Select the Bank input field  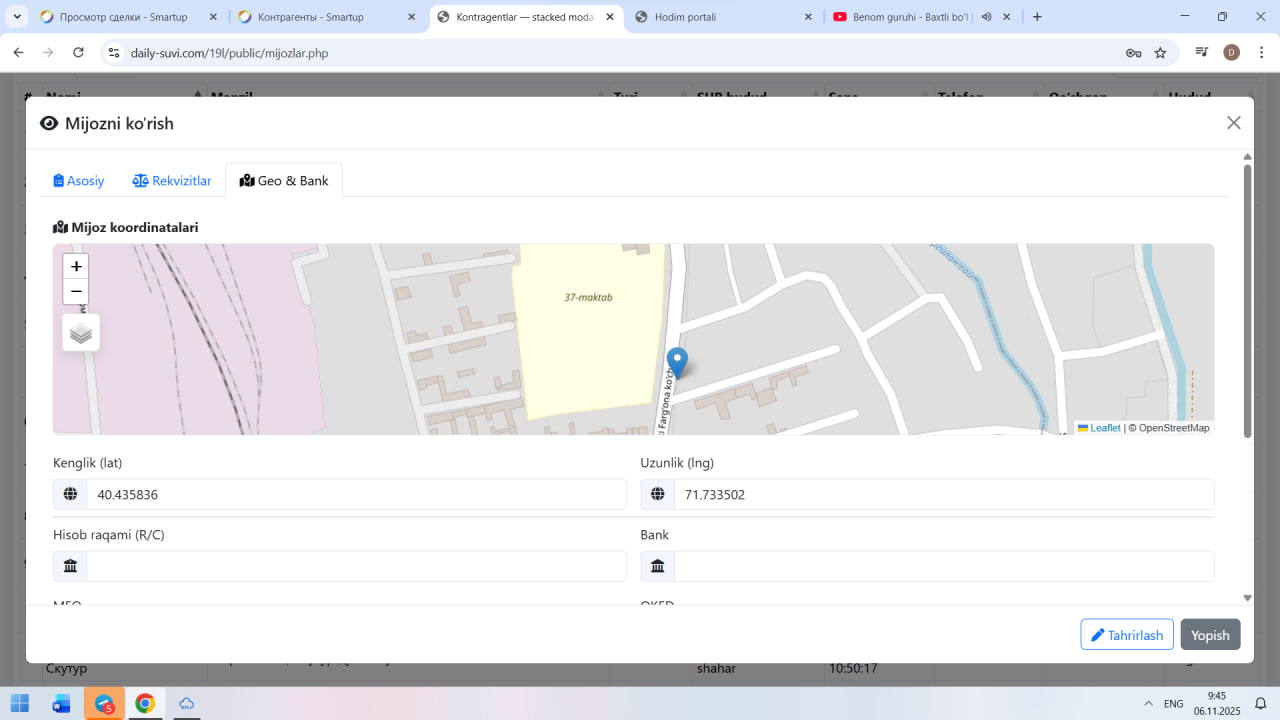[x=943, y=566]
